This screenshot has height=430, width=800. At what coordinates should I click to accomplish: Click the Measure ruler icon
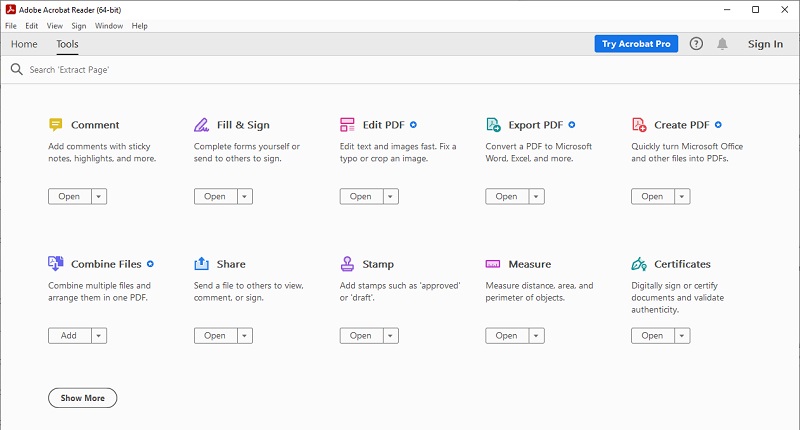coord(493,264)
